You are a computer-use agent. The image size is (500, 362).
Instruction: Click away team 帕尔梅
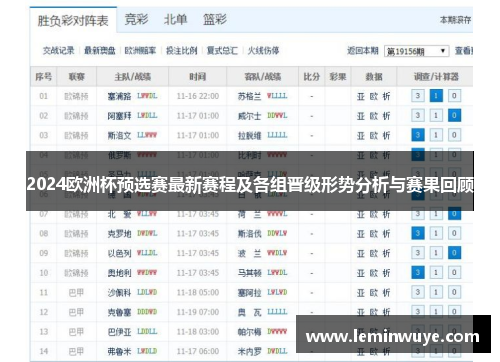pyautogui.click(x=249, y=332)
